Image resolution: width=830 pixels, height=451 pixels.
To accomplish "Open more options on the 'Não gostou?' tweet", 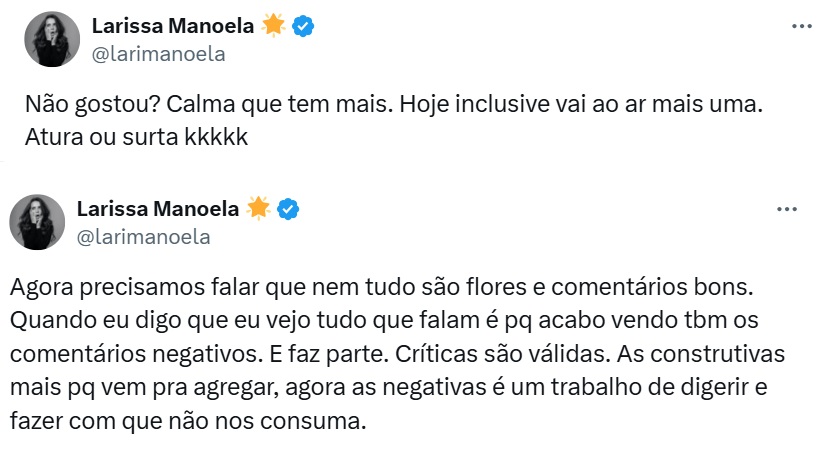I will coord(801,26).
